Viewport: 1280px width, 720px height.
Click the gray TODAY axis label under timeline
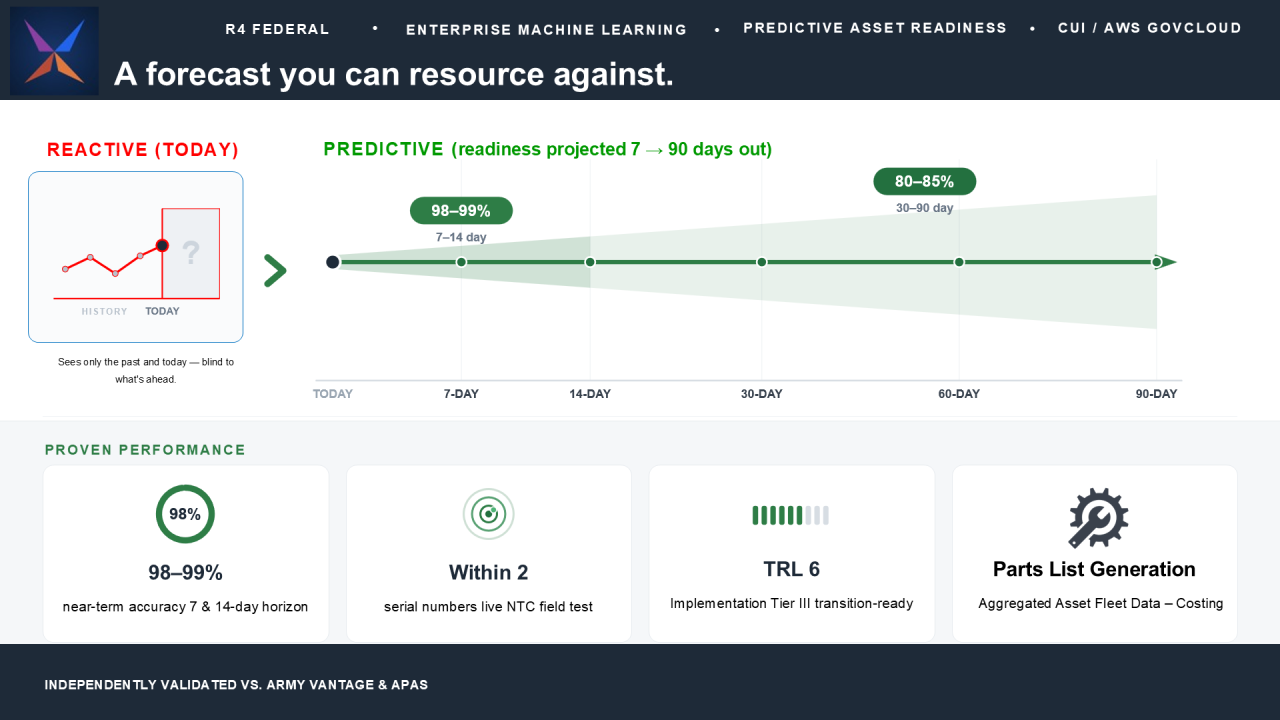tap(333, 394)
